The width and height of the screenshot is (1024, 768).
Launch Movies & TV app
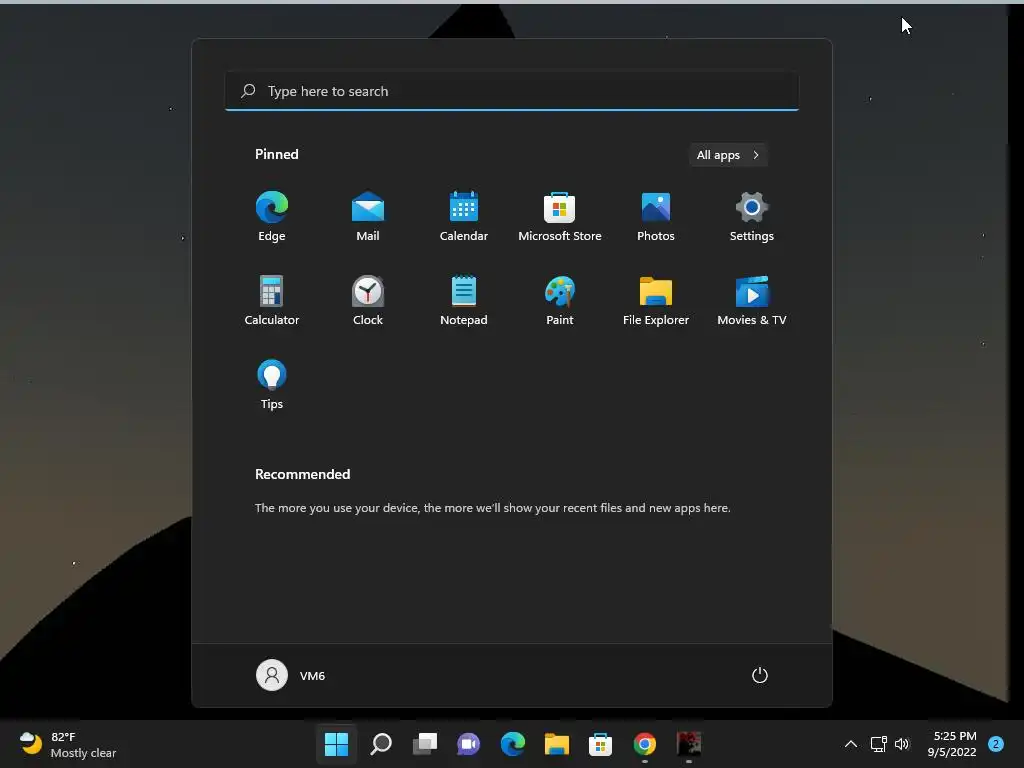(x=752, y=300)
